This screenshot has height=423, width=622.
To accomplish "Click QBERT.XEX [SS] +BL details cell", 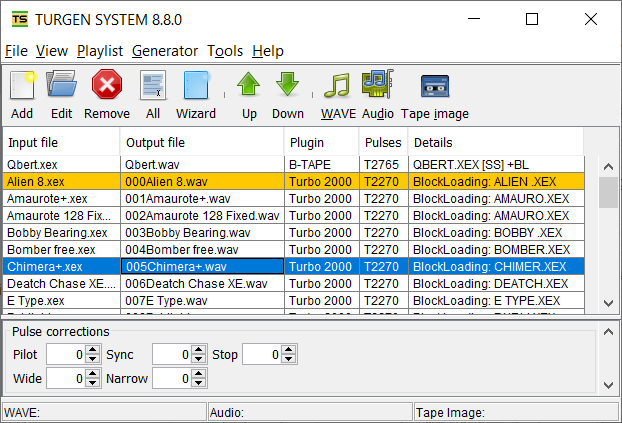I will pos(496,164).
